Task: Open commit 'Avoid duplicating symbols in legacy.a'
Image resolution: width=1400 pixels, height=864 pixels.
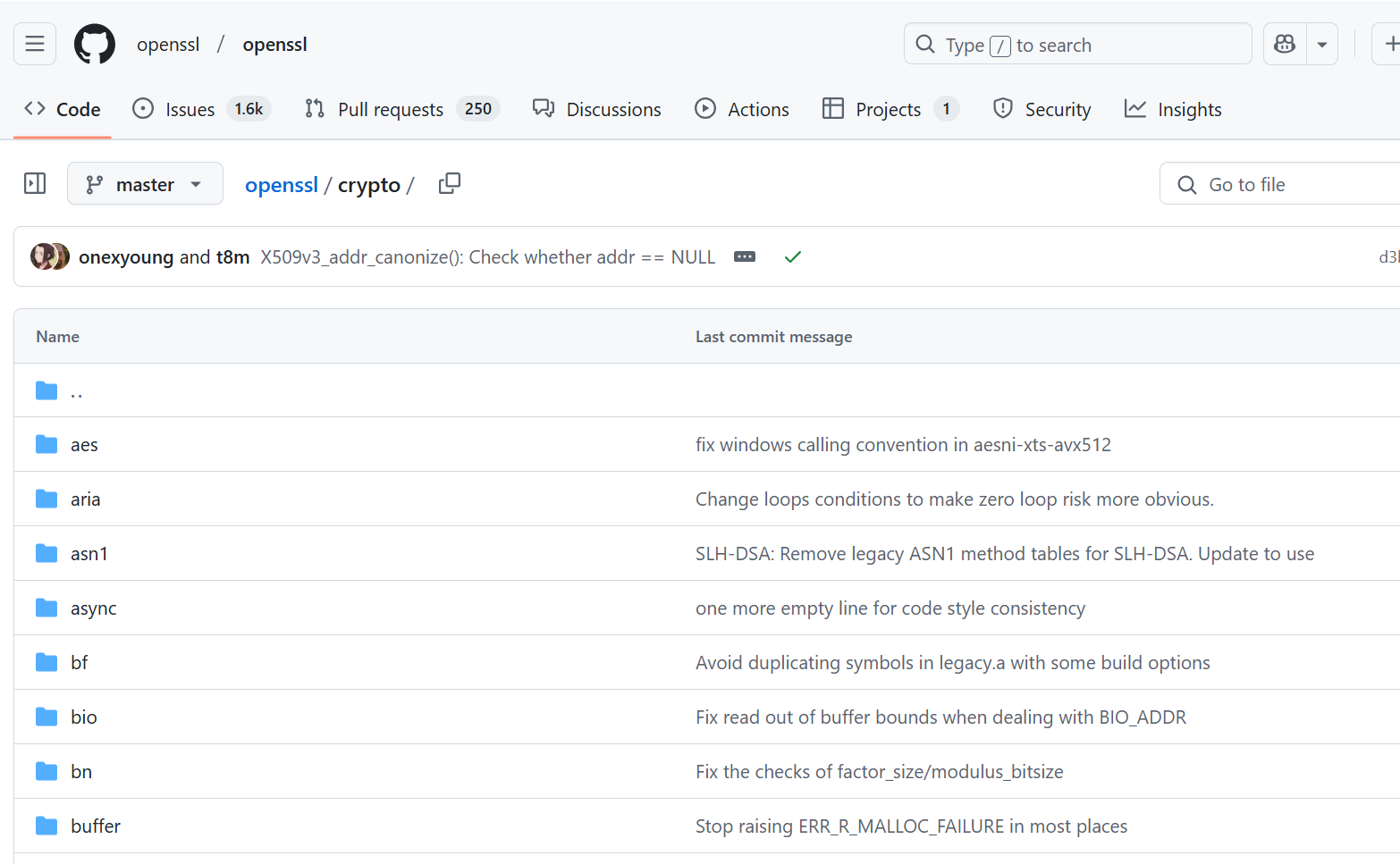Action: 953,663
